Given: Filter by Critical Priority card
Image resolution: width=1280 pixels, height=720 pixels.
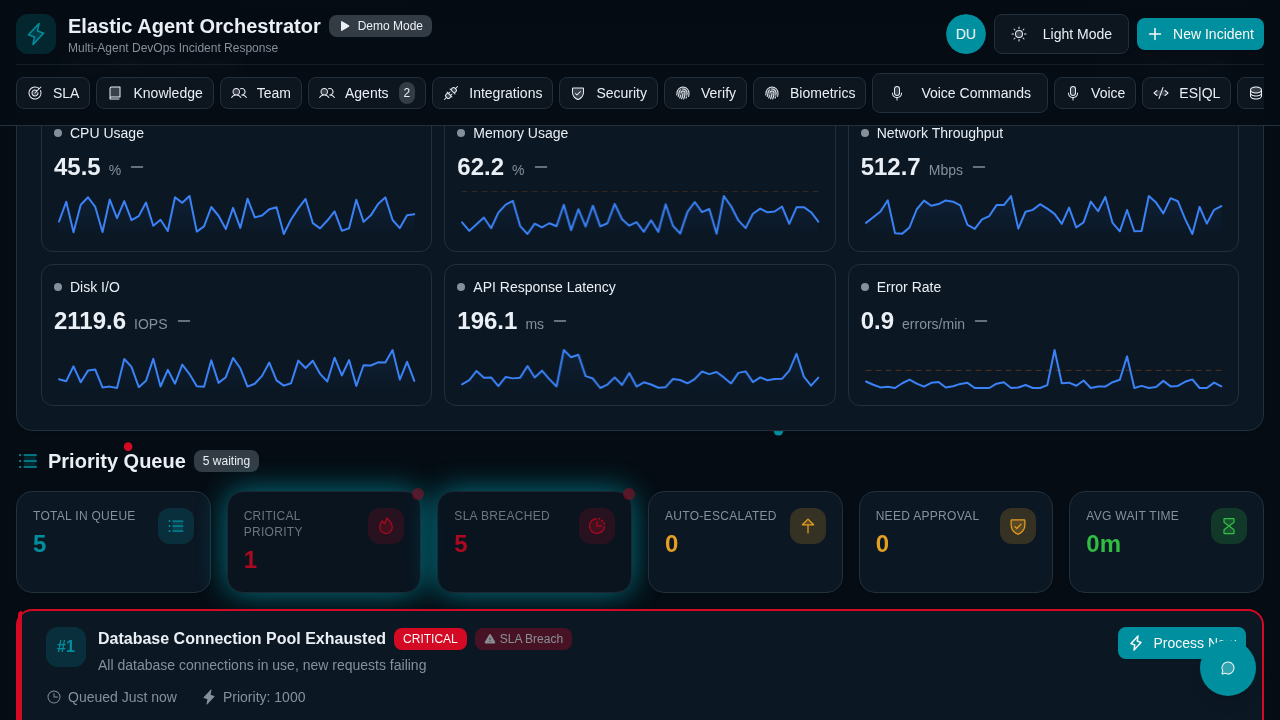Looking at the screenshot, I should 324,542.
